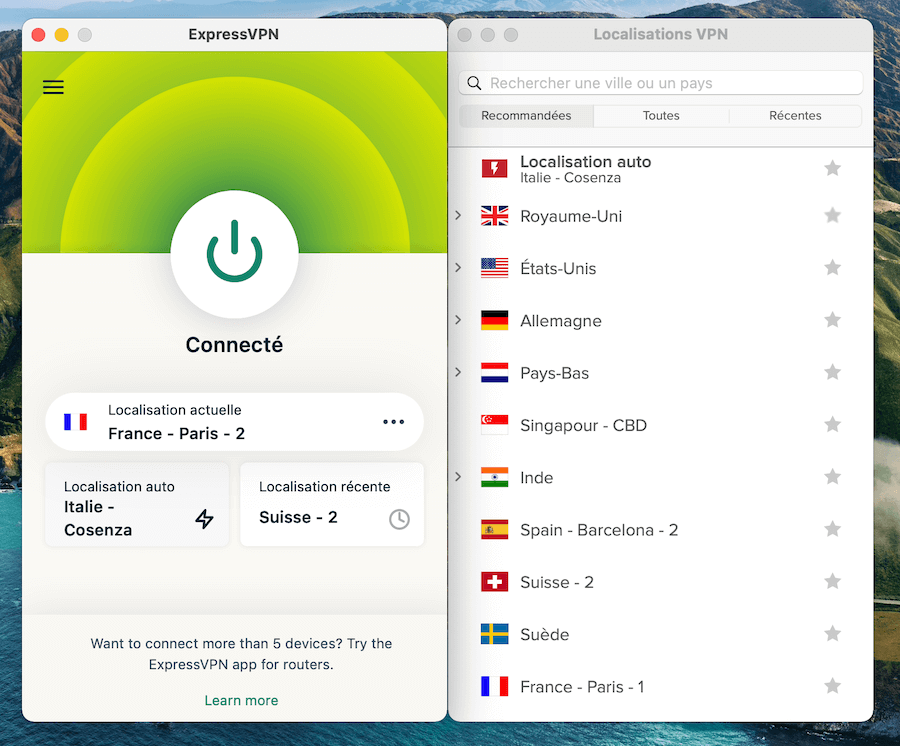Connect to recent location Suisse - 2

click(332, 505)
